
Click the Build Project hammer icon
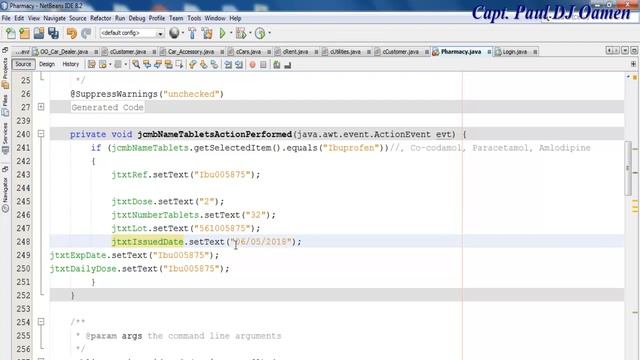click(192, 33)
